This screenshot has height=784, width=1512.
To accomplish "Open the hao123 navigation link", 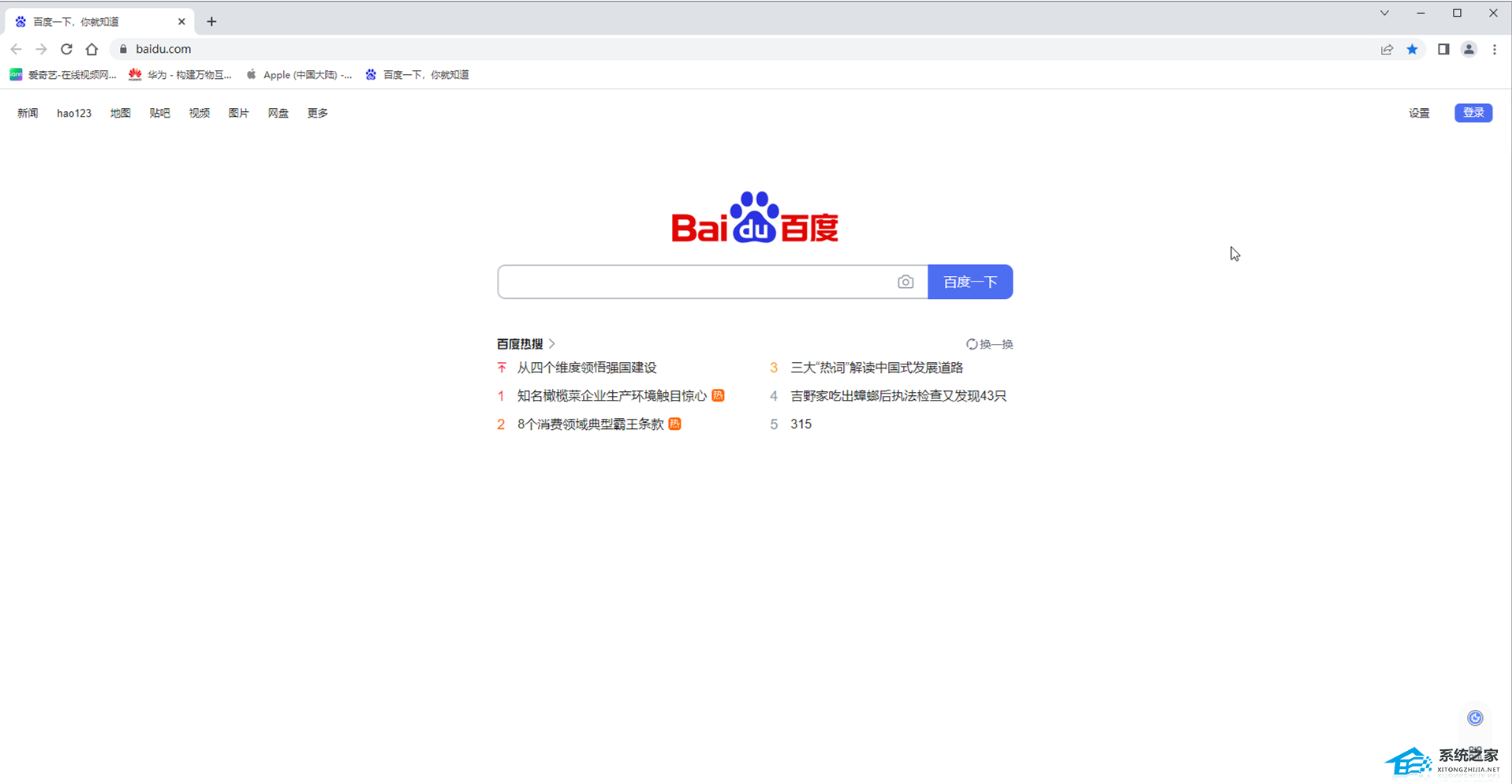I will click(x=74, y=113).
